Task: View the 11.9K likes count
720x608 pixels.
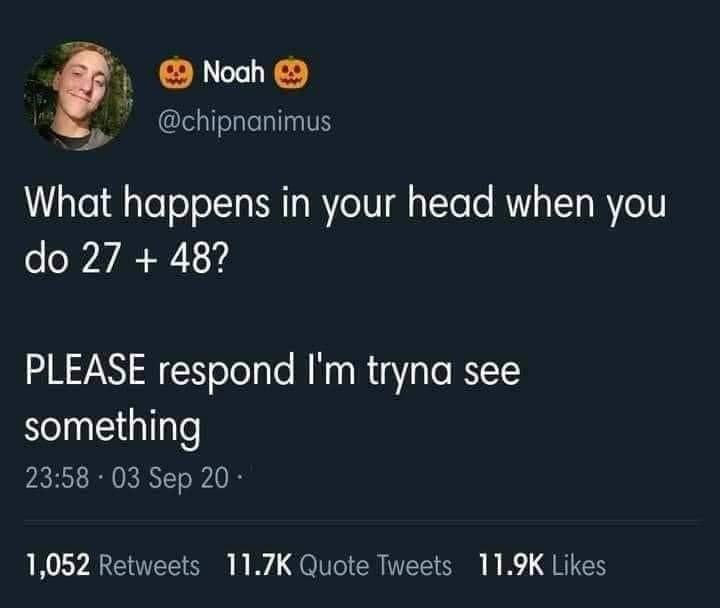Action: [511, 565]
